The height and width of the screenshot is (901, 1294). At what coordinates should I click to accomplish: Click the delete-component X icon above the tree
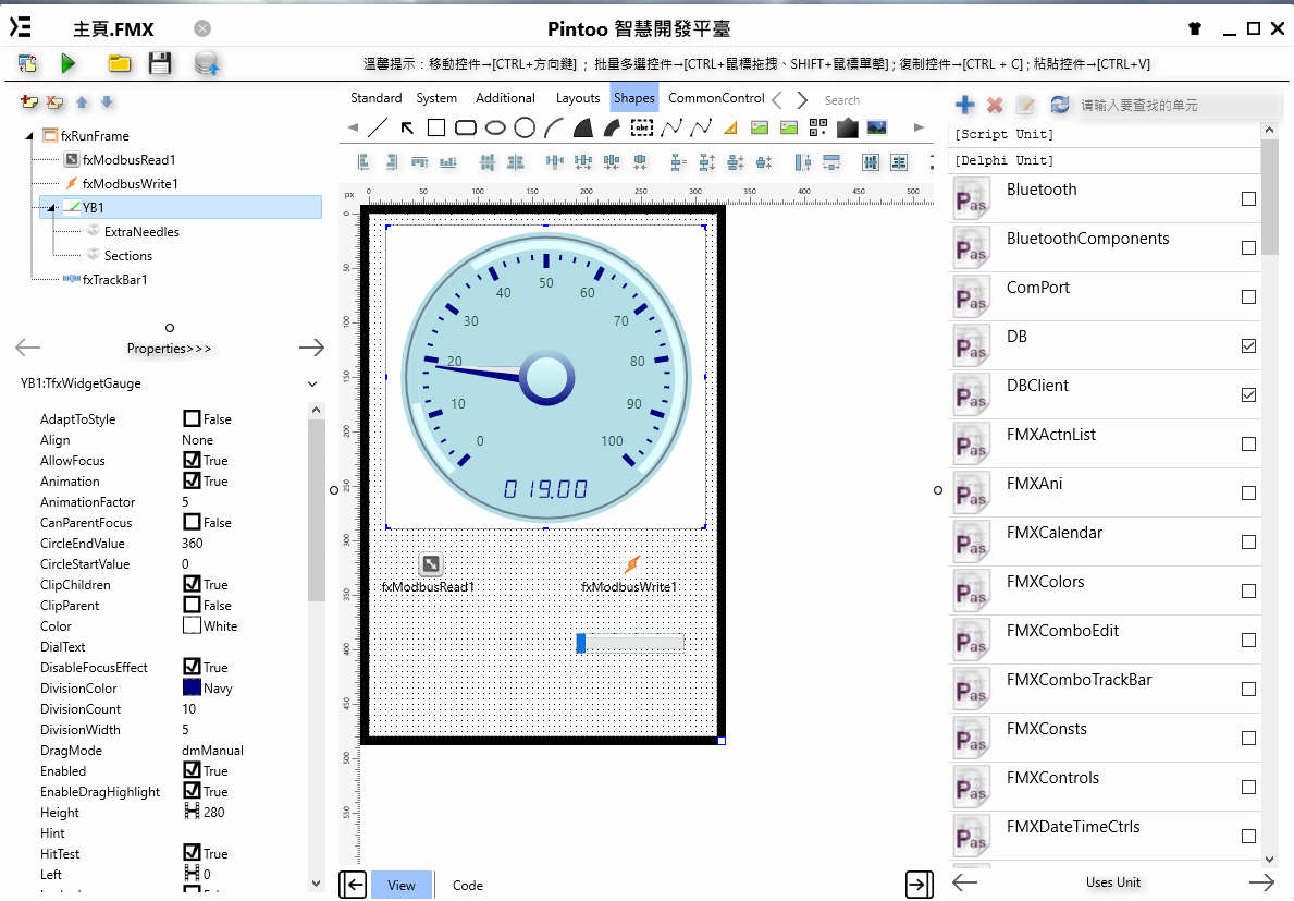point(55,102)
